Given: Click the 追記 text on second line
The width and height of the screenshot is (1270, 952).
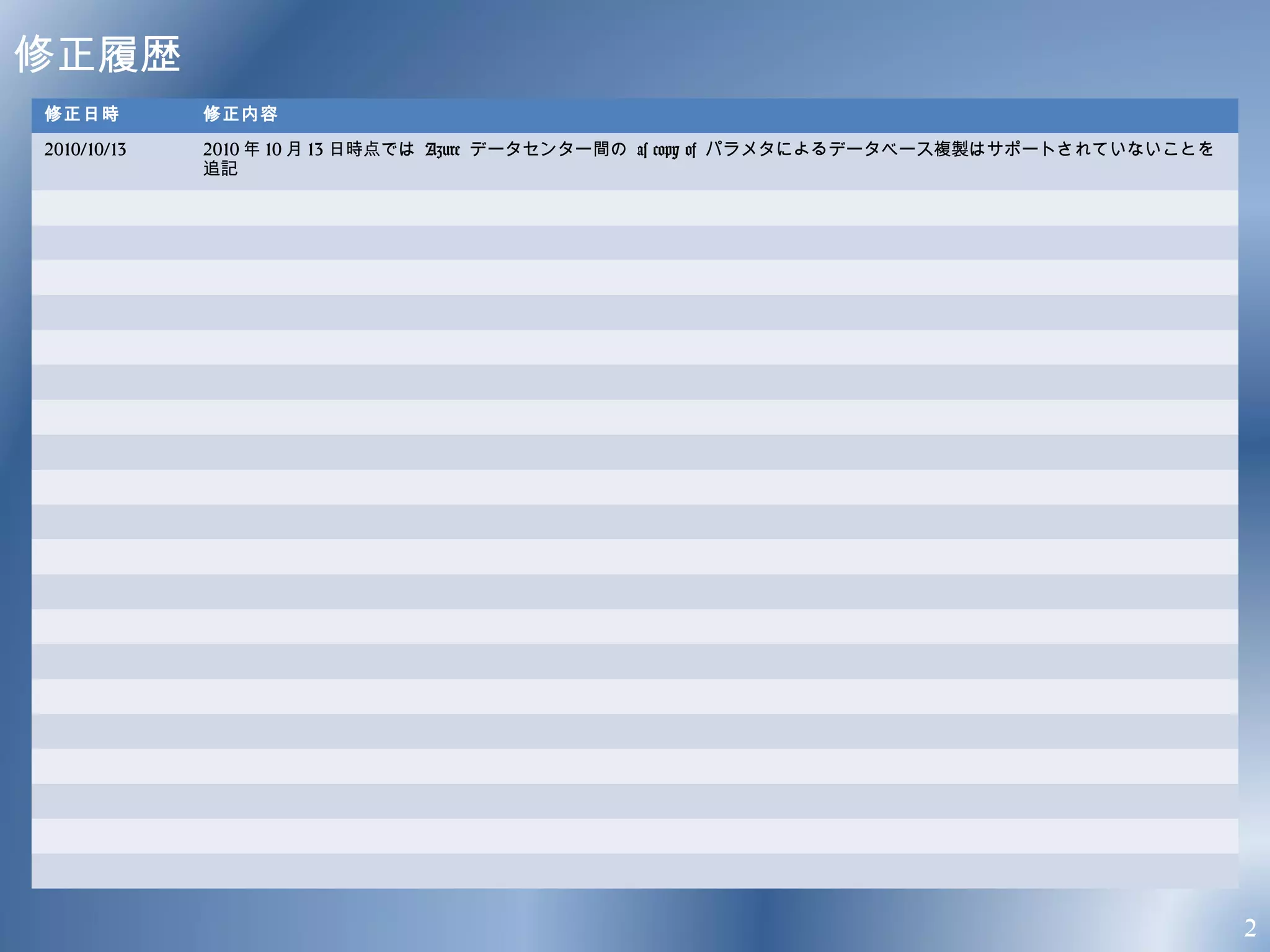Looking at the screenshot, I should [x=220, y=169].
